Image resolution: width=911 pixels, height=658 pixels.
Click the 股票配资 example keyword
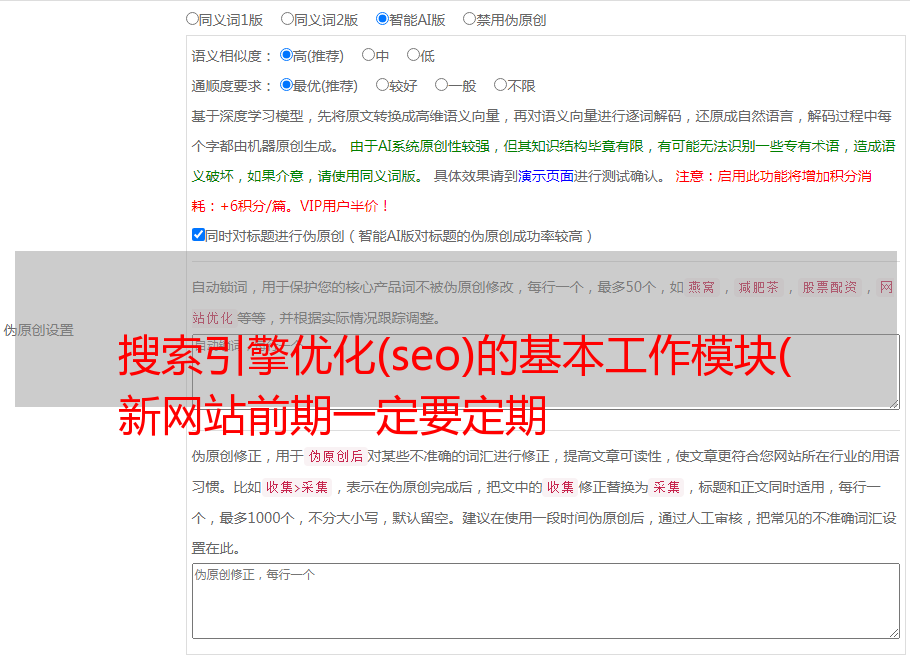pyautogui.click(x=830, y=287)
